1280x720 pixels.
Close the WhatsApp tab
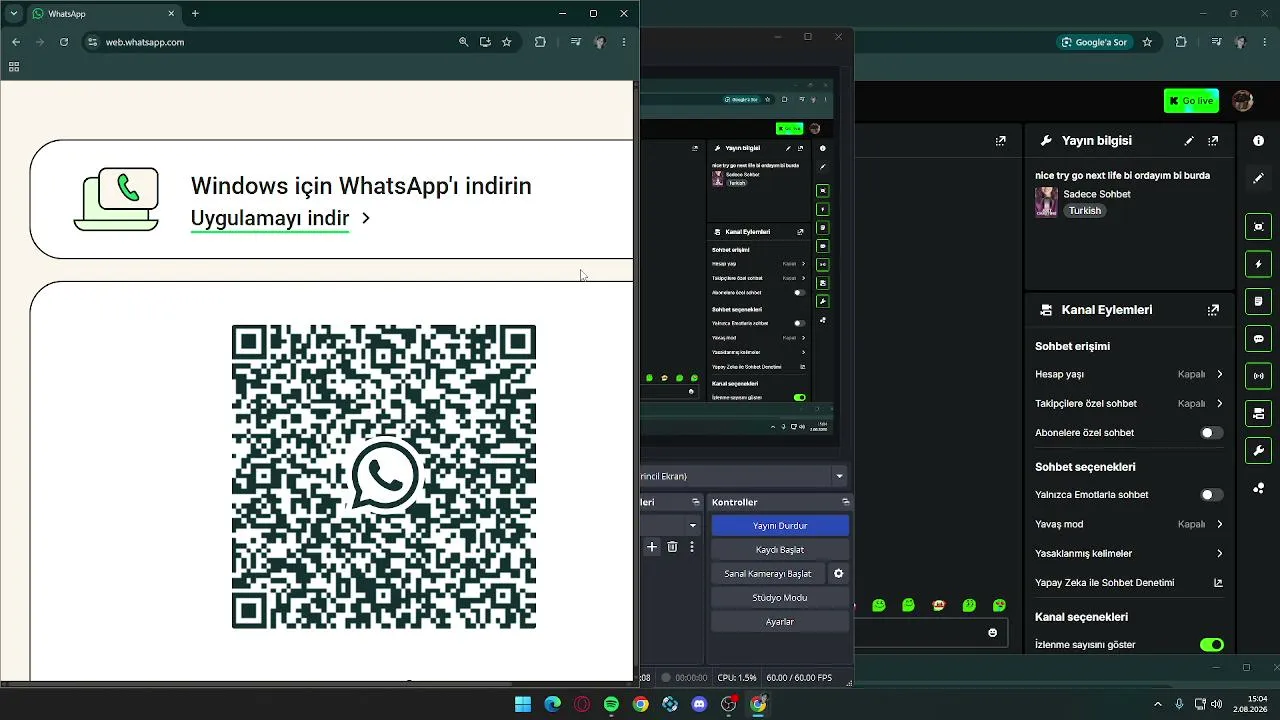coord(171,14)
